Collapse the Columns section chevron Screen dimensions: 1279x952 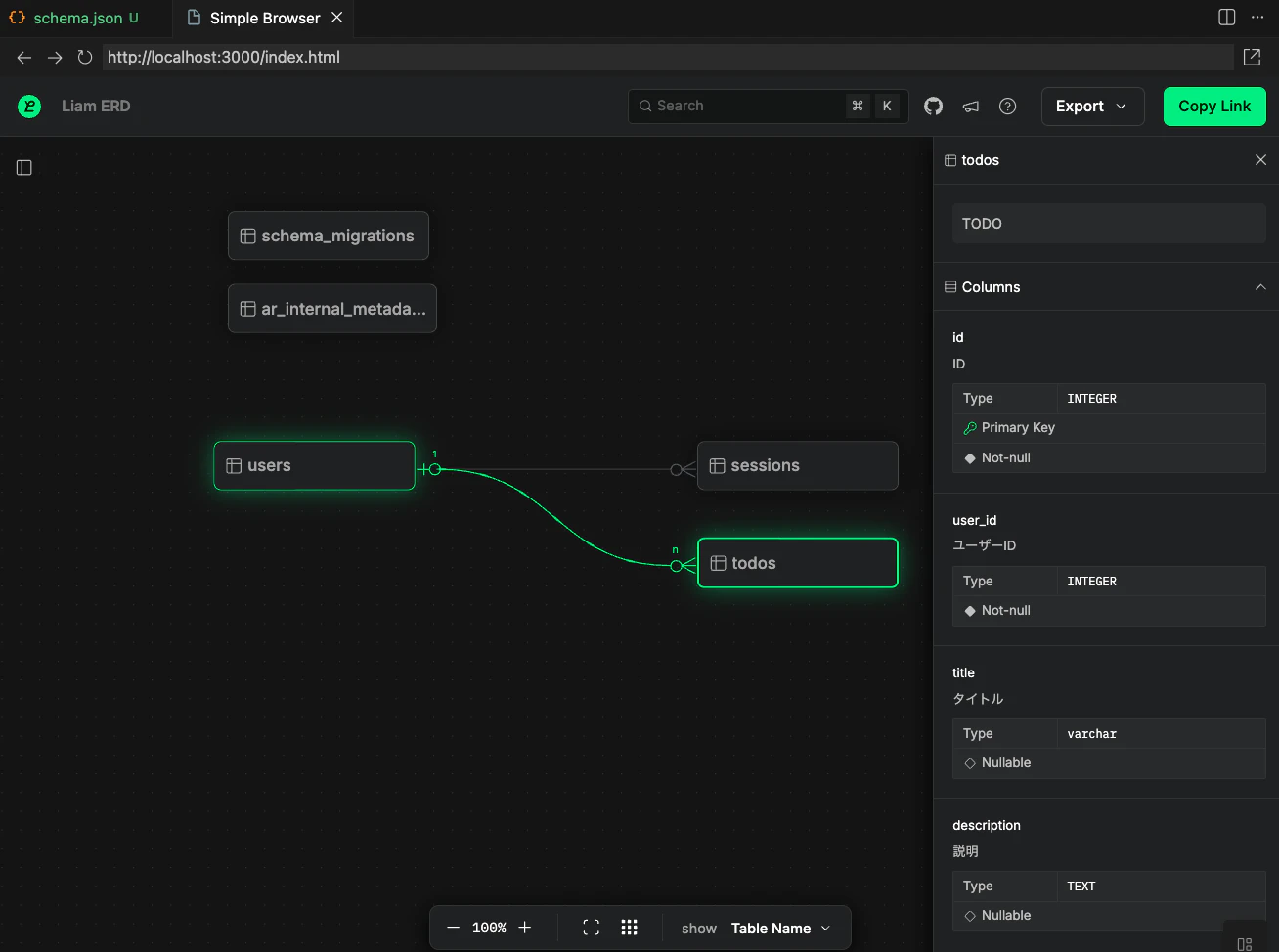coord(1260,287)
